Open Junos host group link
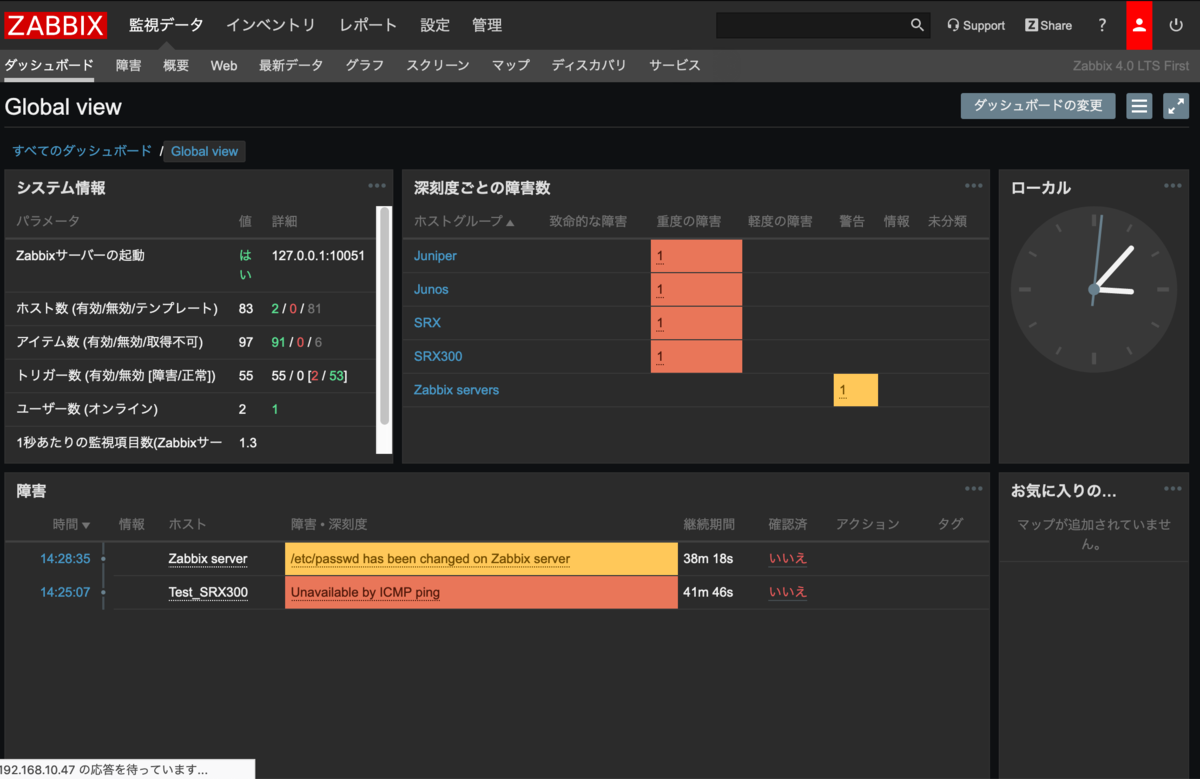 coord(431,289)
